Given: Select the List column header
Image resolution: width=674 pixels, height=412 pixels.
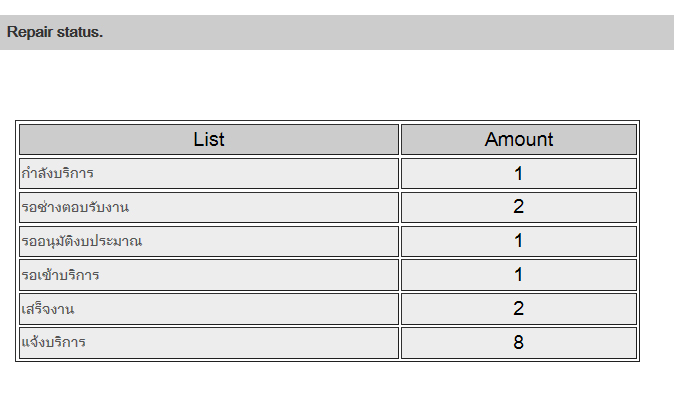Looking at the screenshot, I should (x=209, y=139).
